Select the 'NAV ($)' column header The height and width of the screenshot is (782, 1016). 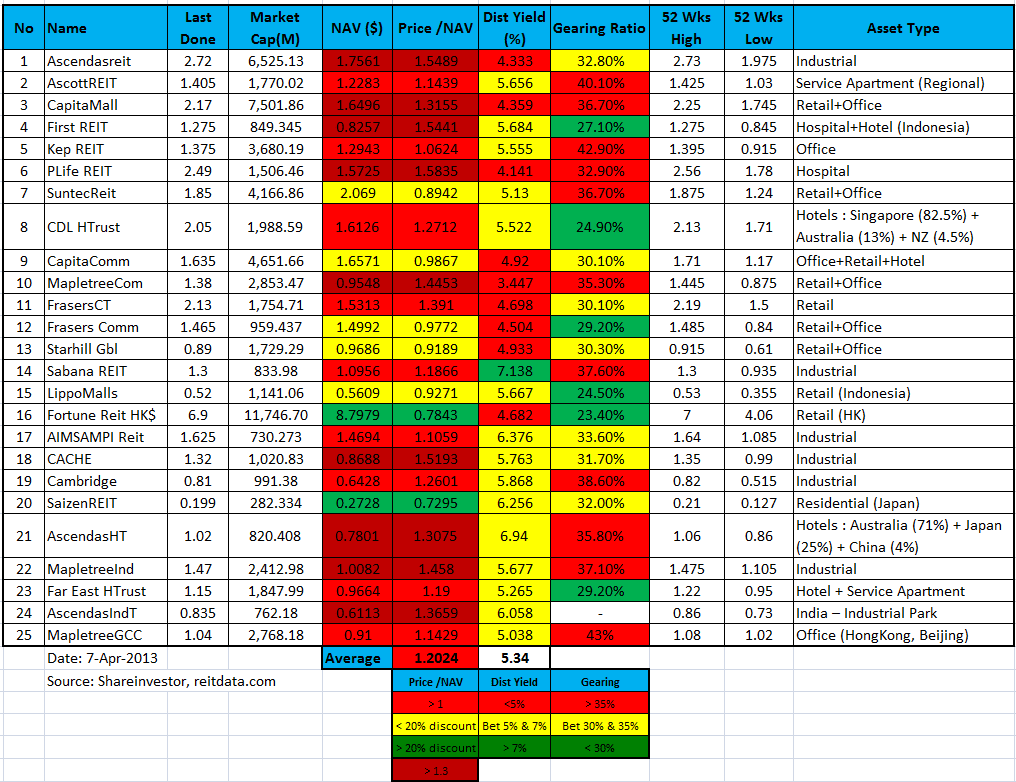click(x=357, y=28)
